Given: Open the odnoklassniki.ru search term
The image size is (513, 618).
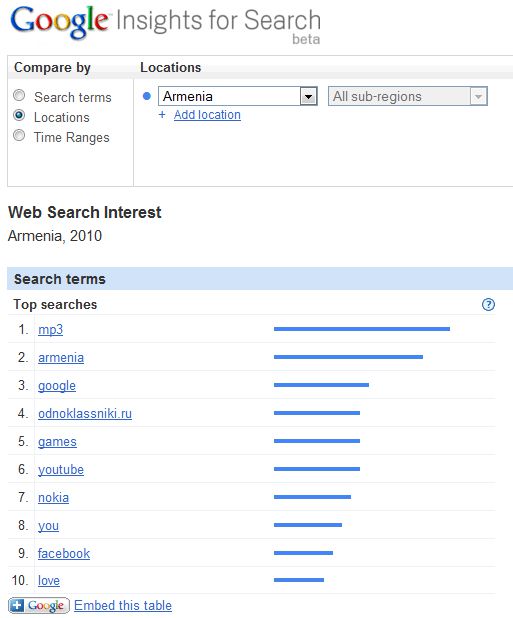Looking at the screenshot, I should point(85,413).
